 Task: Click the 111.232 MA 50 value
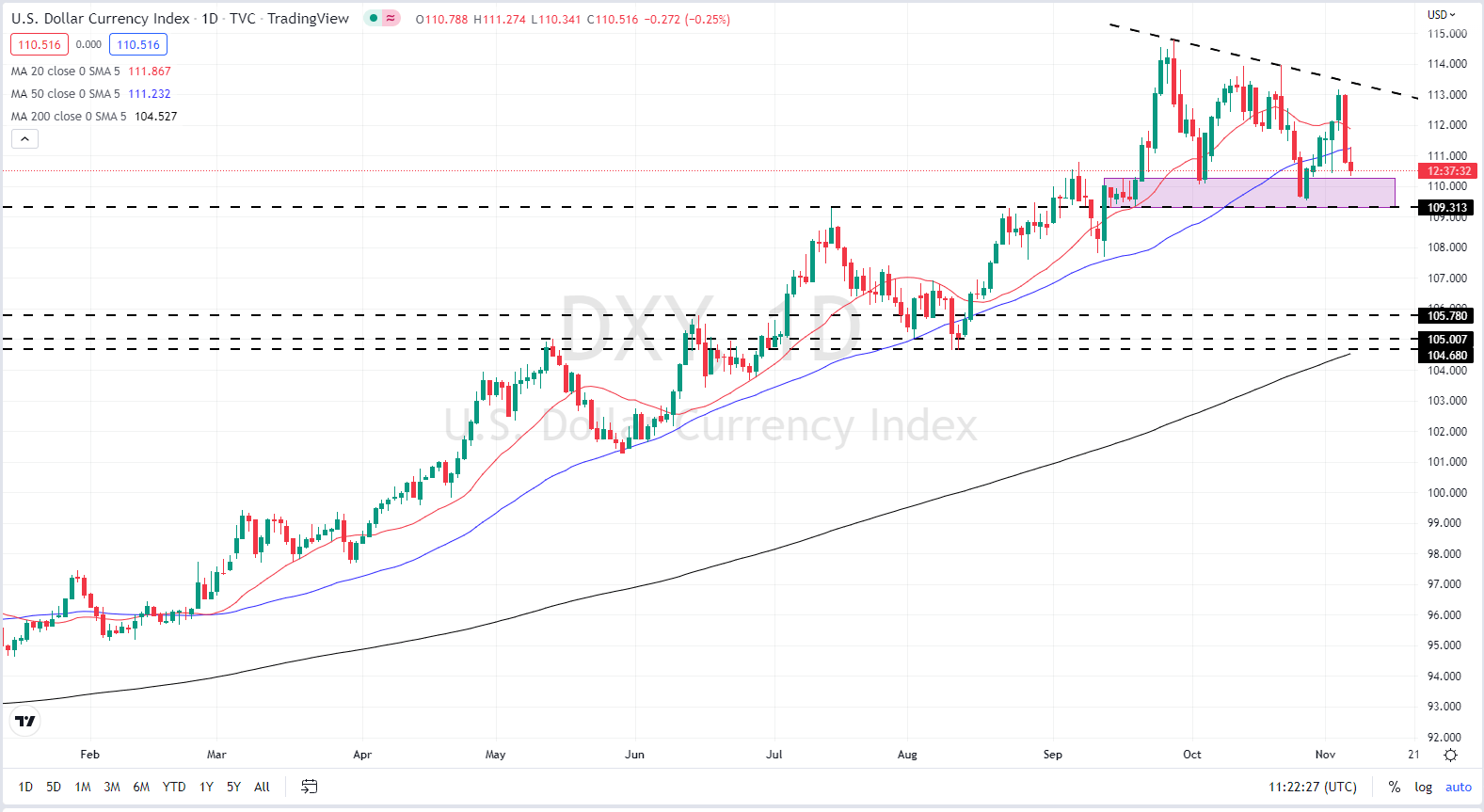click(x=150, y=94)
